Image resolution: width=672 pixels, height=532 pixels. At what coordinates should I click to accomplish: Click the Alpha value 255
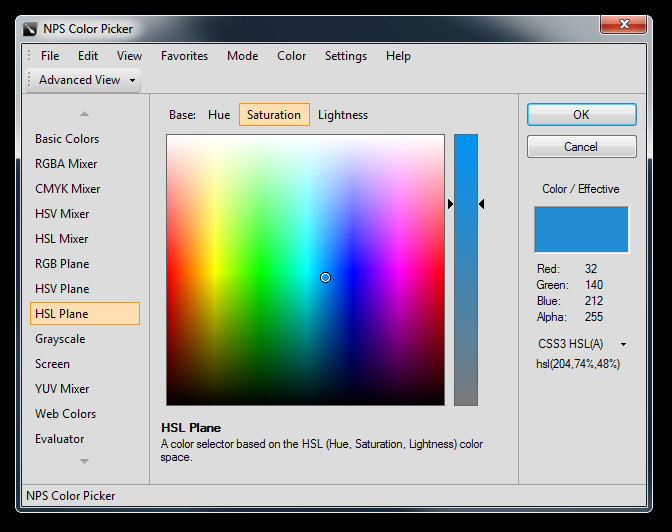click(x=594, y=317)
